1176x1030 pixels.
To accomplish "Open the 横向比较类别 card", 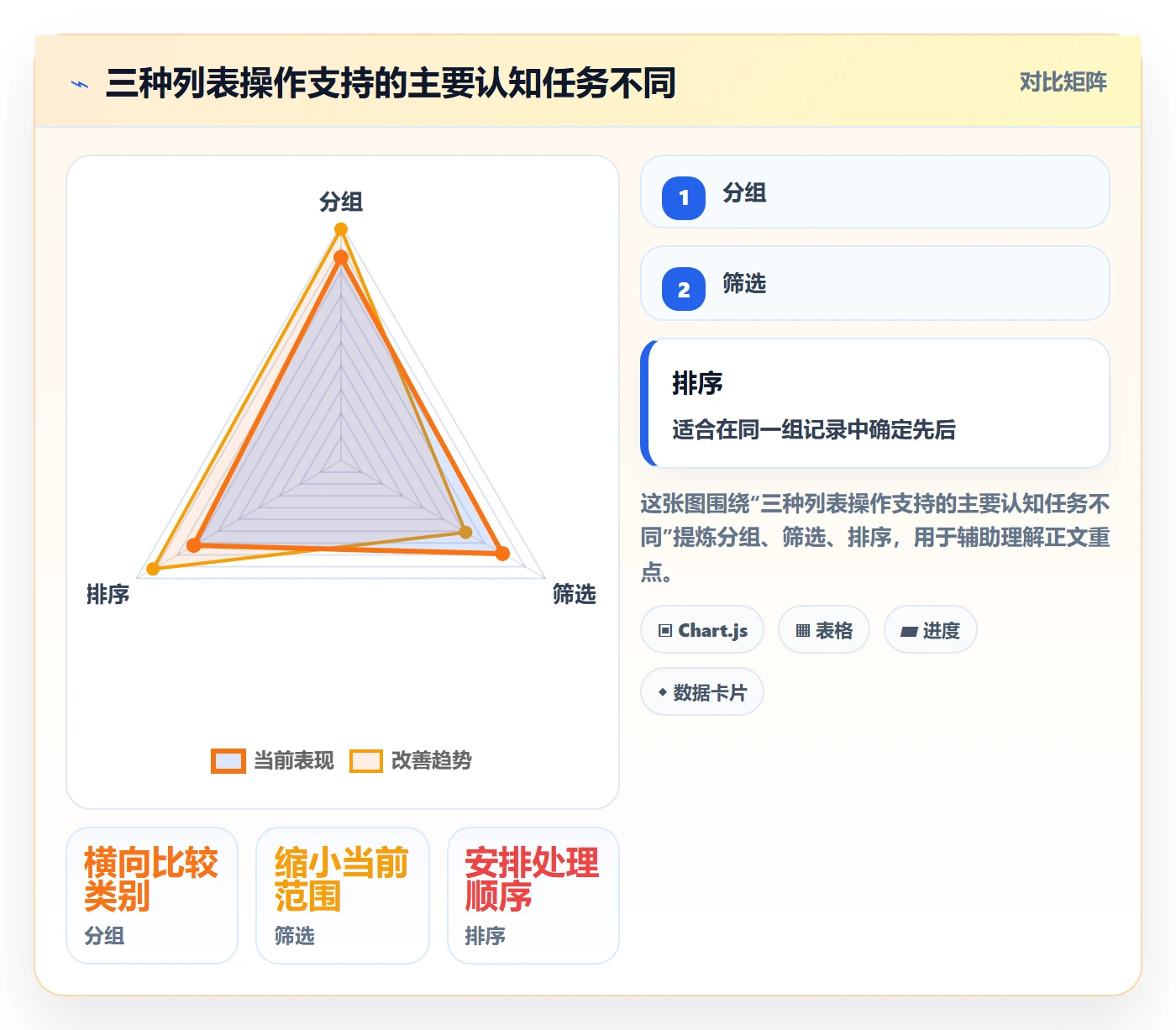I will (152, 896).
